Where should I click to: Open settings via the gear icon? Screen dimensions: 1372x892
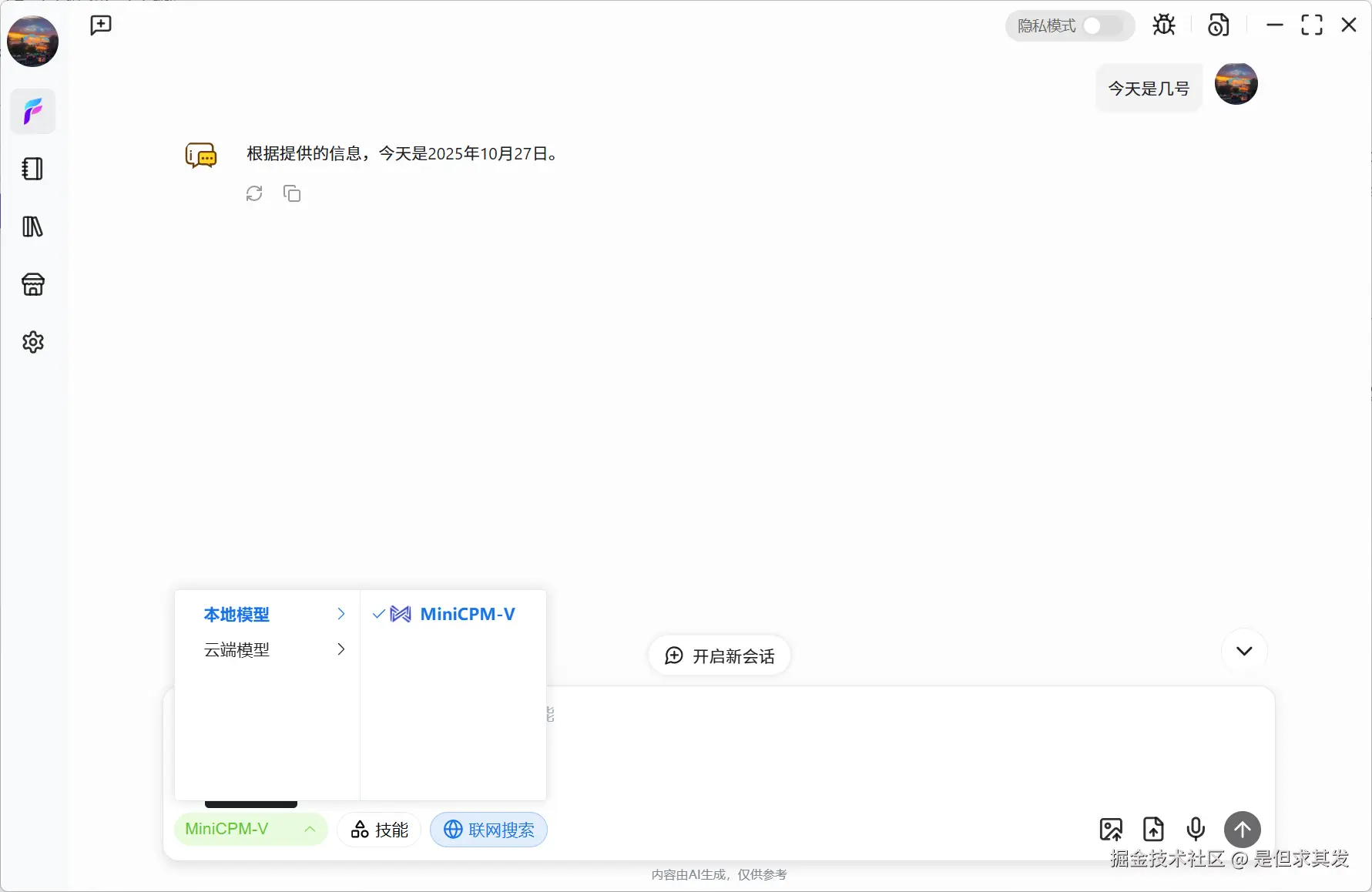[x=32, y=342]
